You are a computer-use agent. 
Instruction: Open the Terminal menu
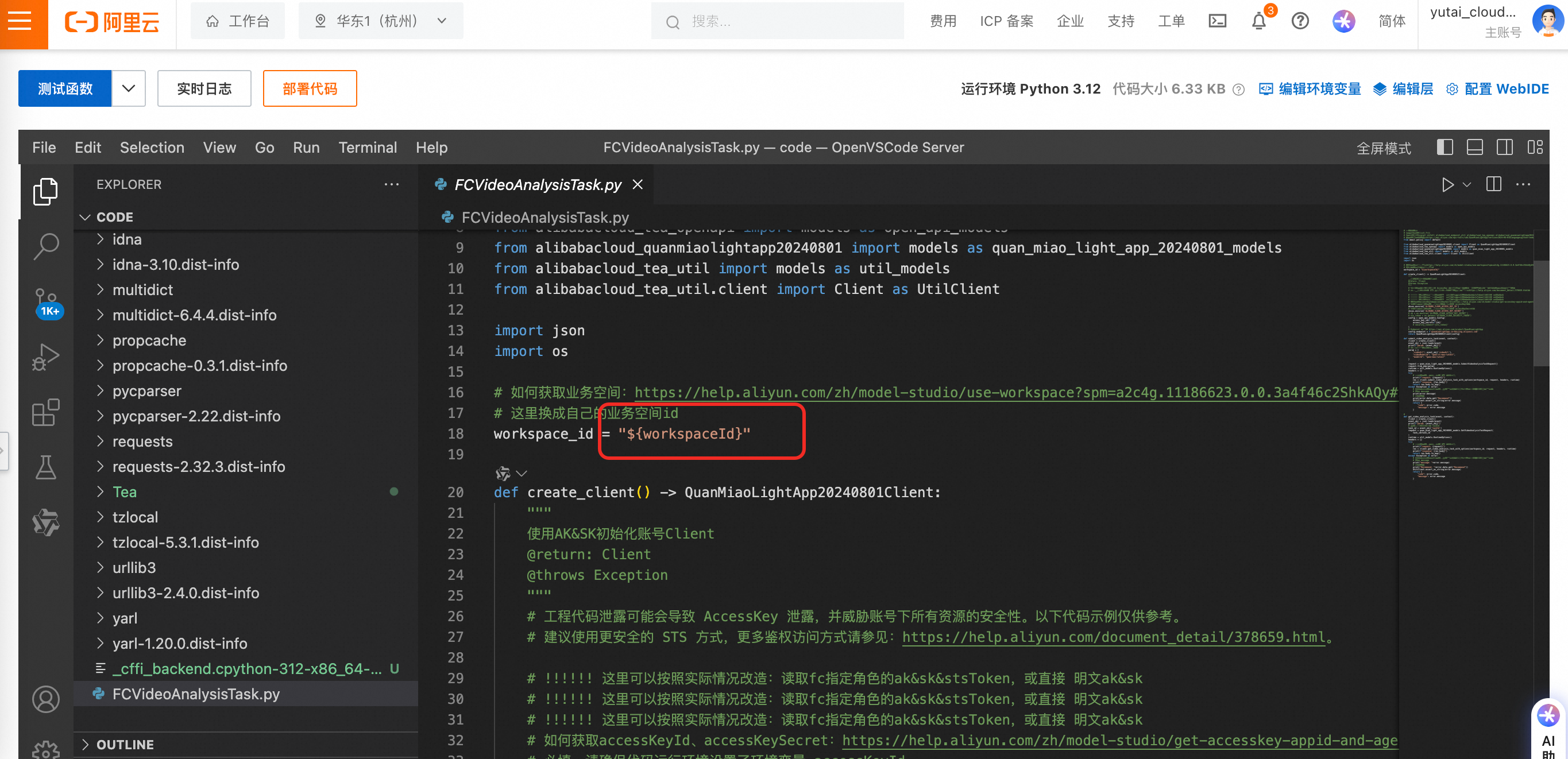click(367, 148)
